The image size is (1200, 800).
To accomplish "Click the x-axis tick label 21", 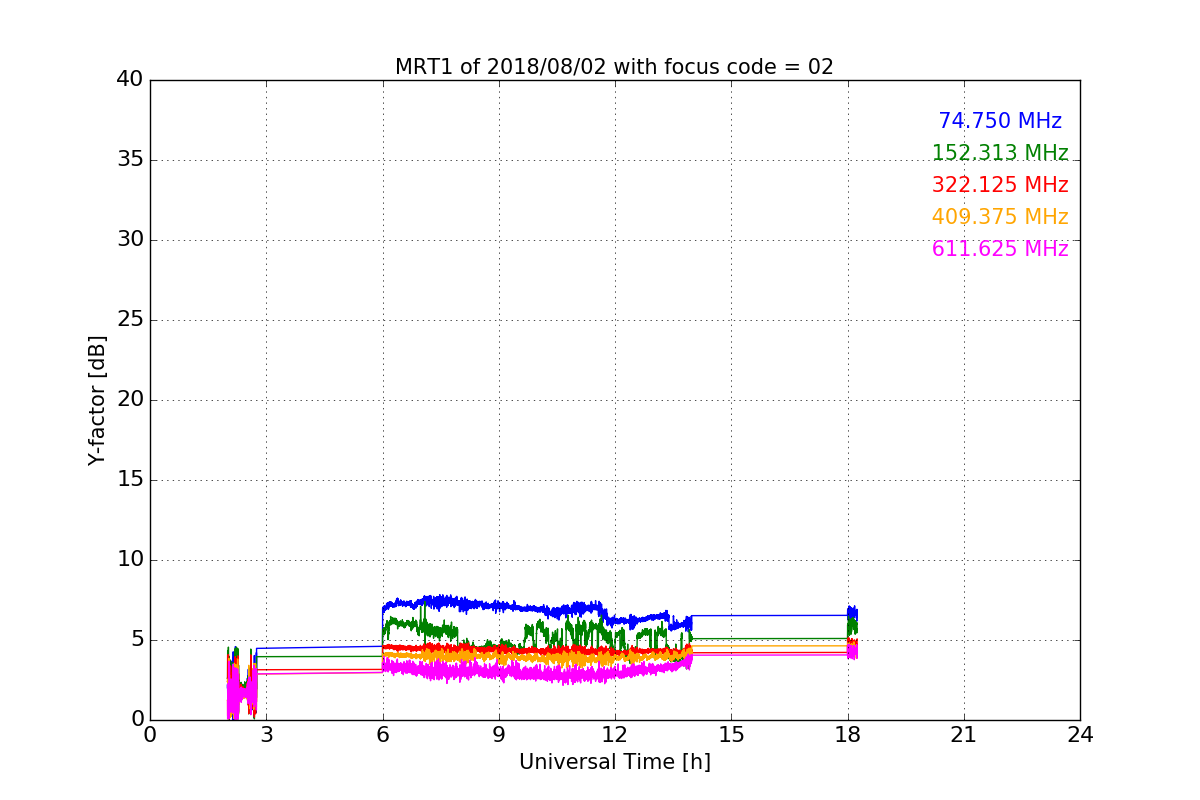I will [964, 734].
